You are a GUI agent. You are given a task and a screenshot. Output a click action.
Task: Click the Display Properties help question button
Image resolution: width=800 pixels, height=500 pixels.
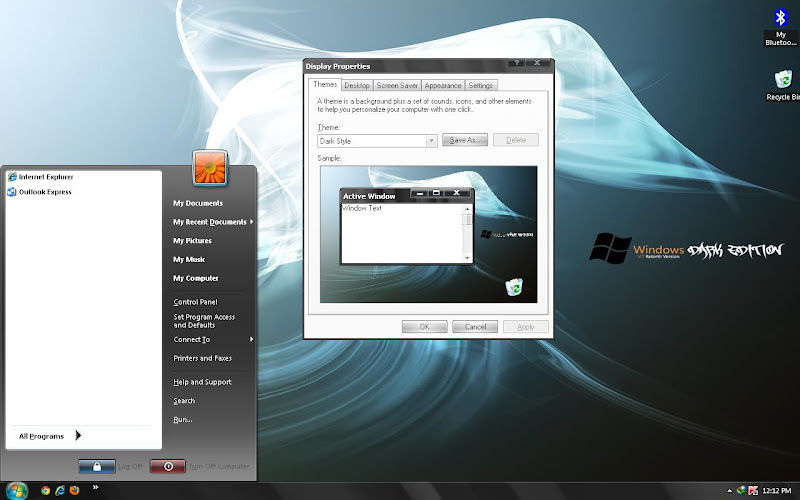(516, 63)
